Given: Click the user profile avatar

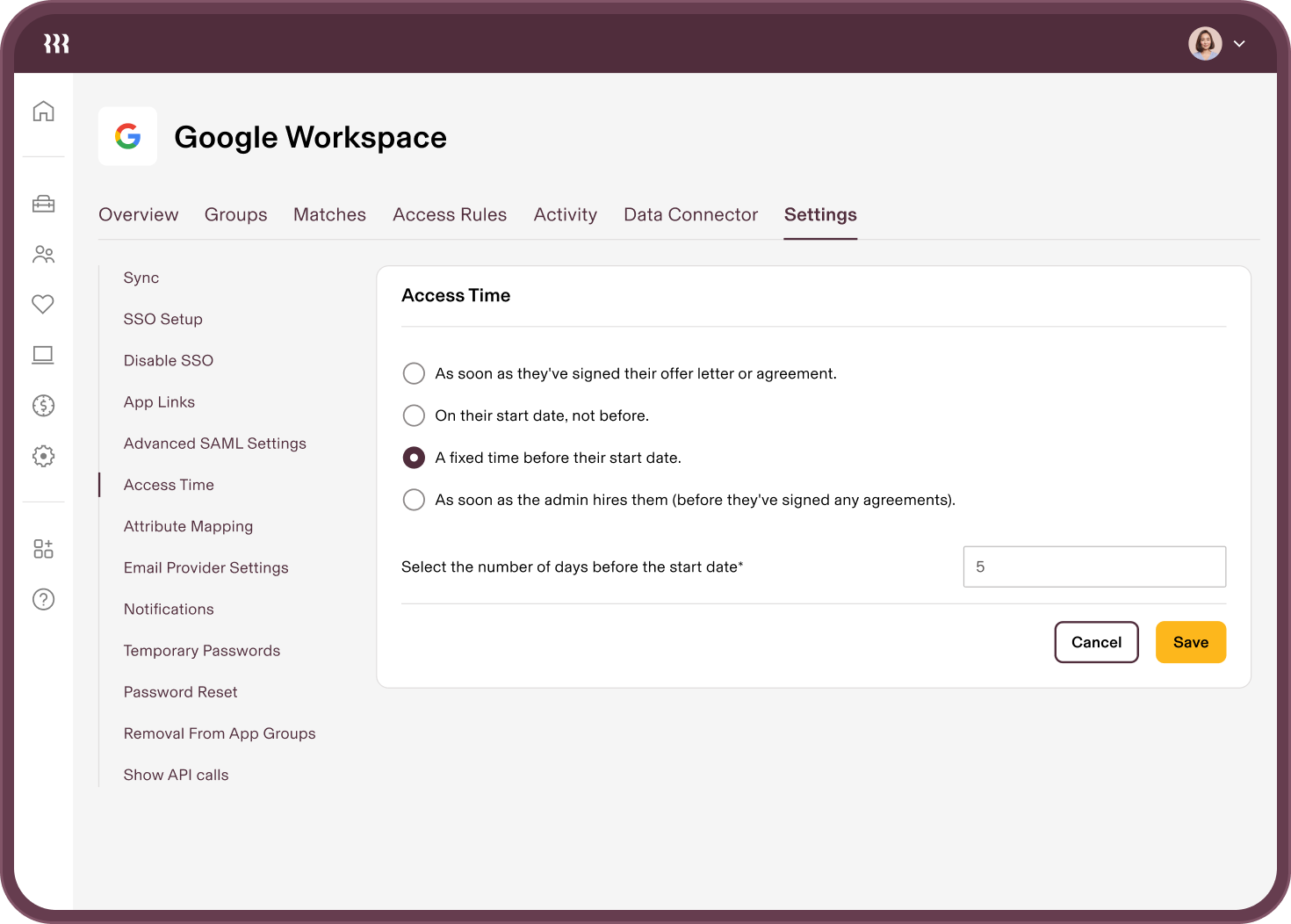Looking at the screenshot, I should pos(1205,43).
